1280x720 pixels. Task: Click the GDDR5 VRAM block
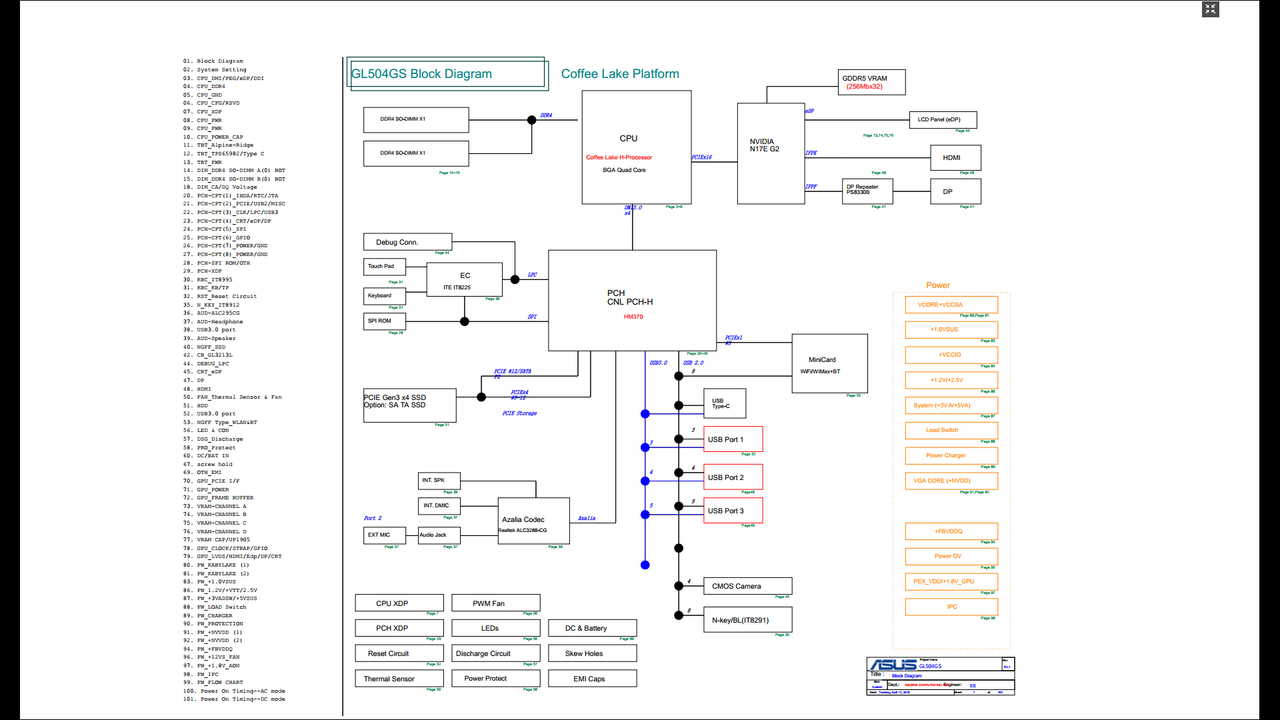[x=873, y=82]
